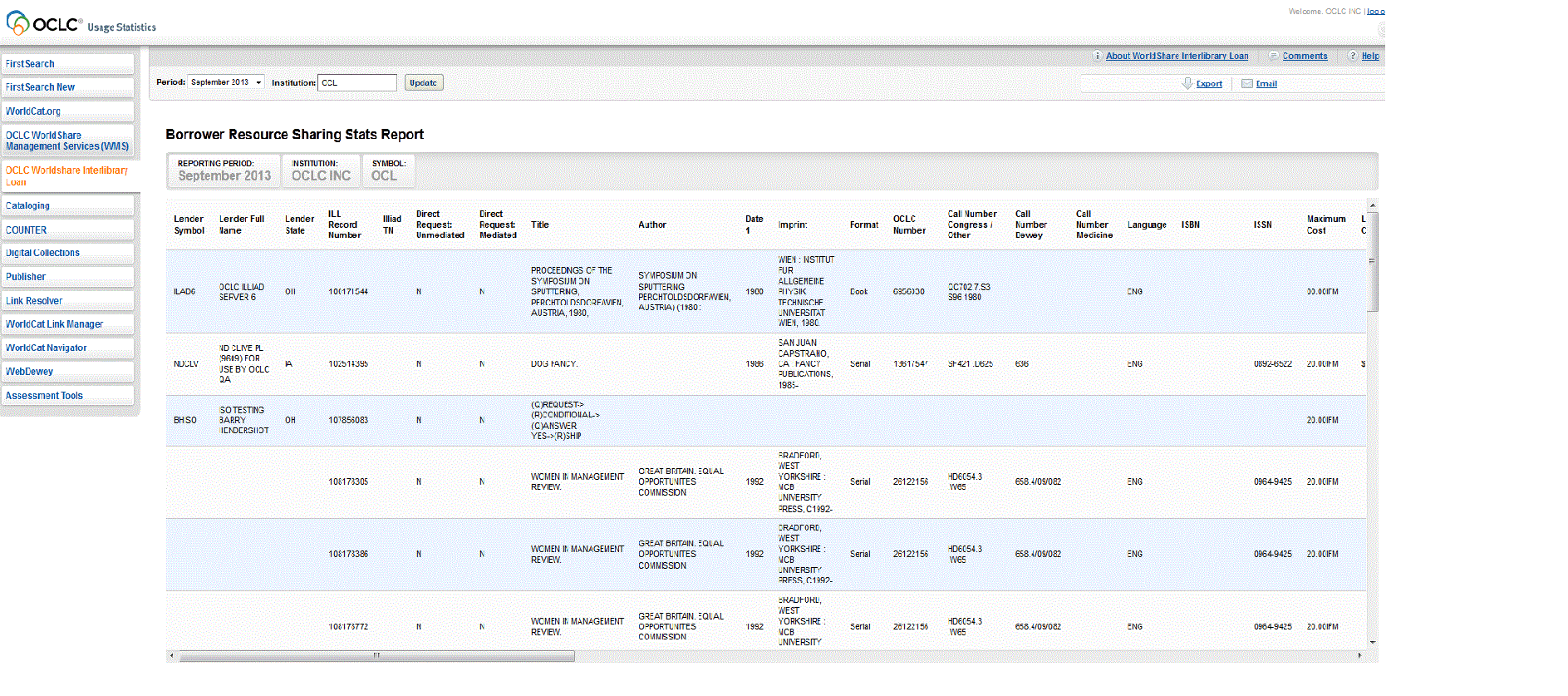Click the Imprint column header

tap(793, 225)
